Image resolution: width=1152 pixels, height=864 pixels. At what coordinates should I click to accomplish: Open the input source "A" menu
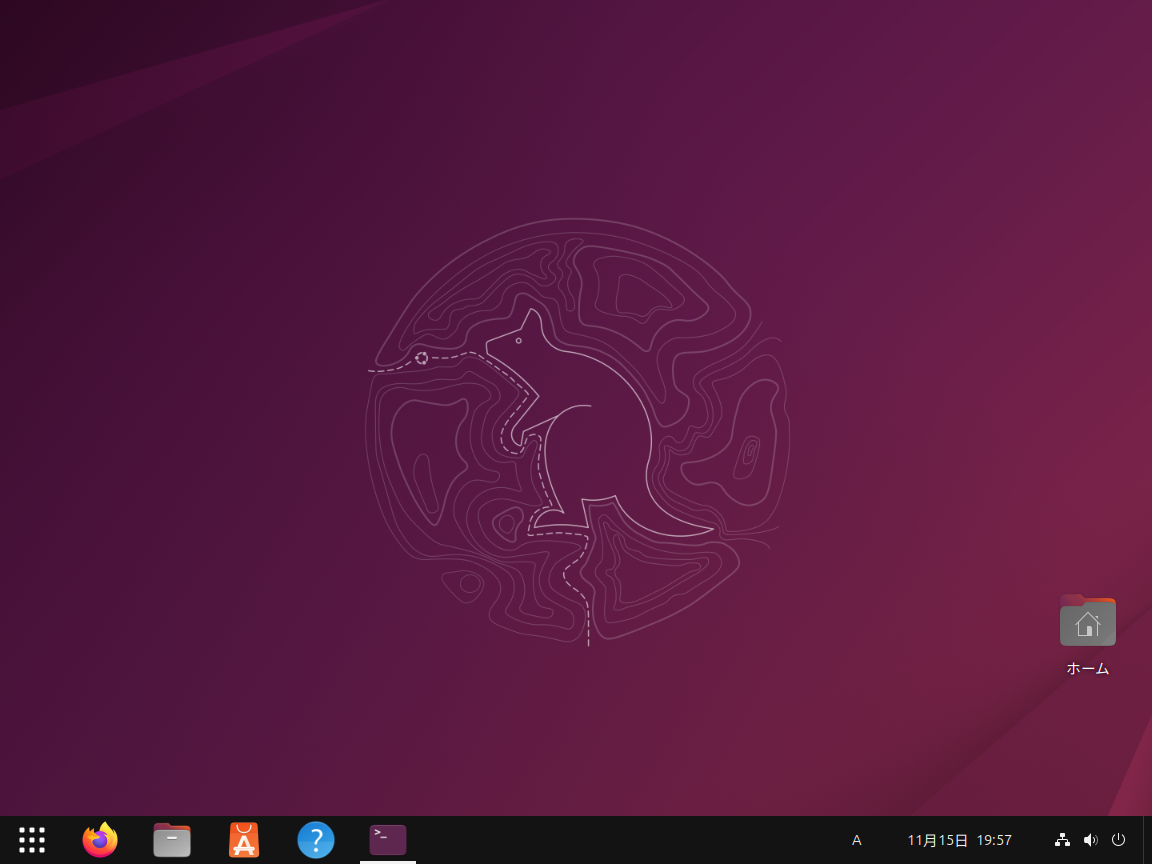856,840
